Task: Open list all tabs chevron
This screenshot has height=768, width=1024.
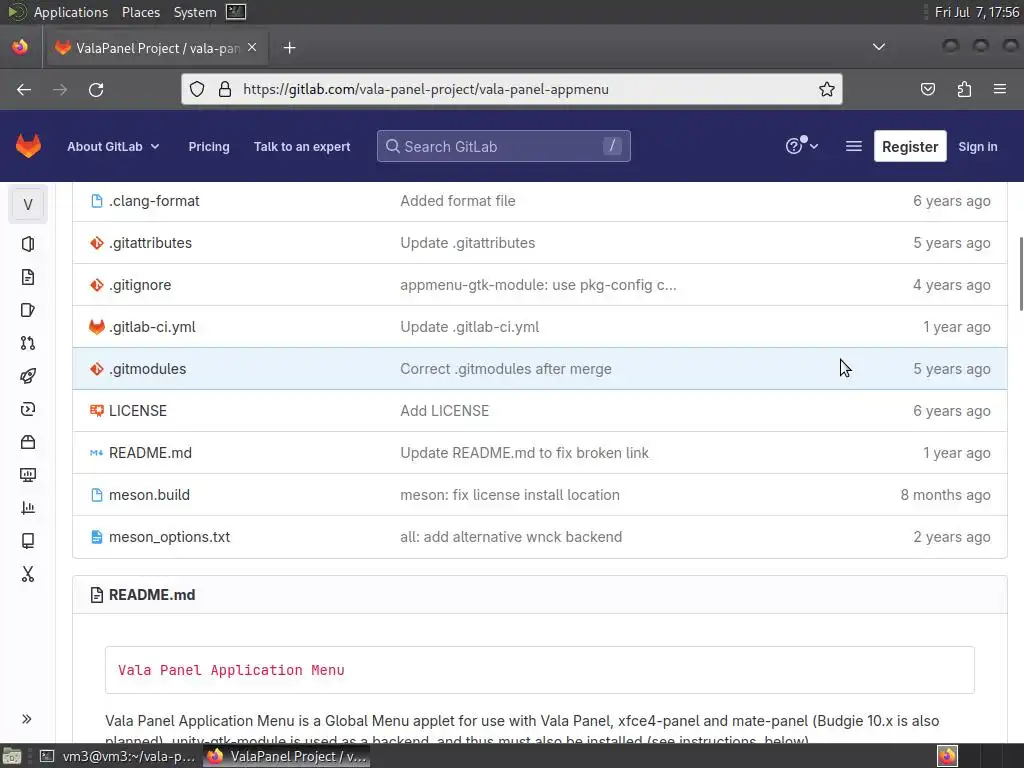Action: click(x=879, y=47)
